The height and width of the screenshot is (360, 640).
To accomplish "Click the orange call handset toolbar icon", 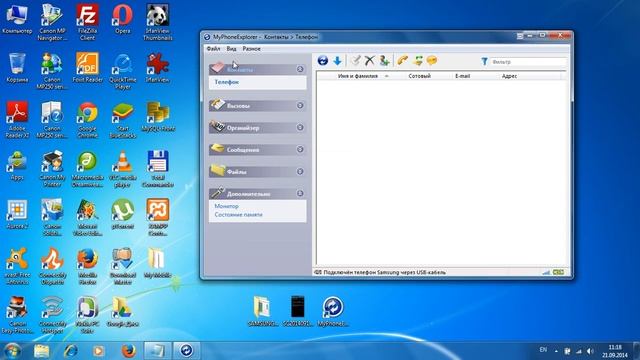I will point(402,61).
